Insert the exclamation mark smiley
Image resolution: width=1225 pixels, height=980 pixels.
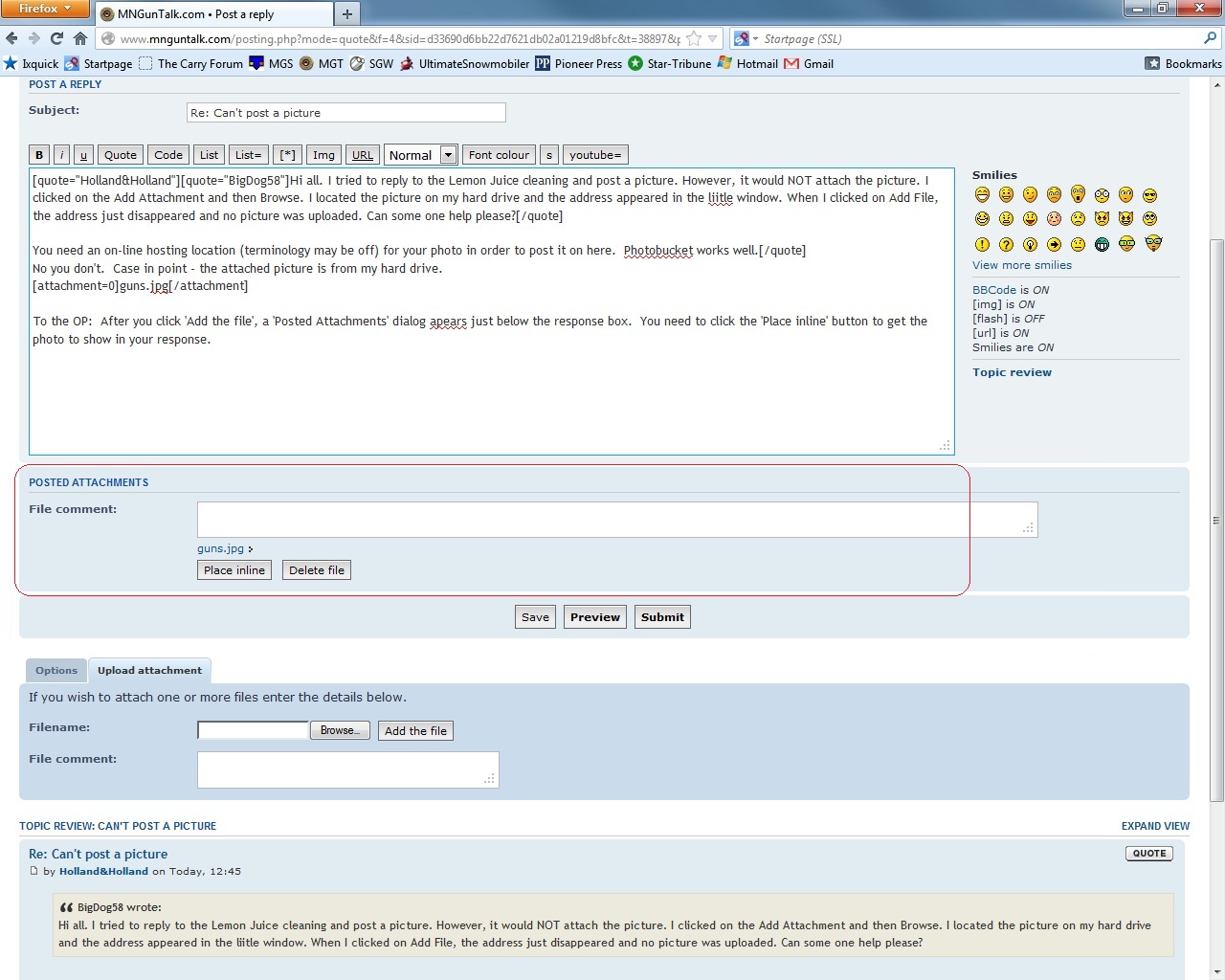tap(982, 244)
